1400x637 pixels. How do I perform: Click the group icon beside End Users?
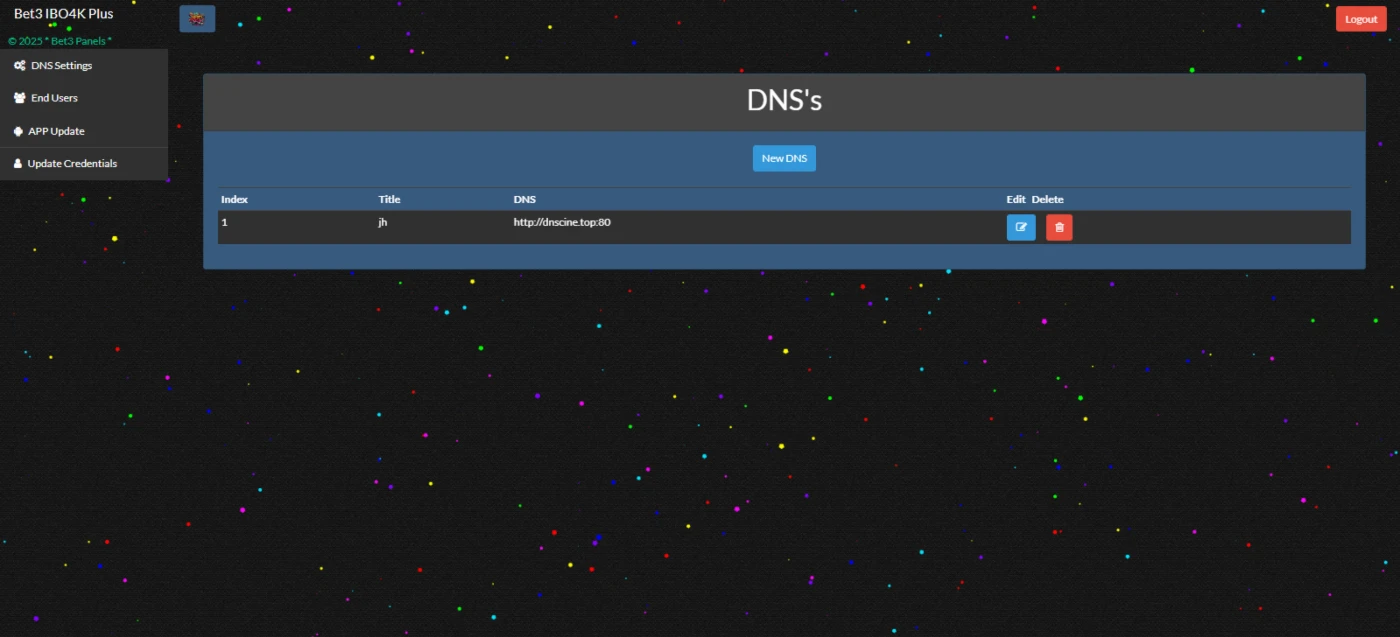point(19,98)
